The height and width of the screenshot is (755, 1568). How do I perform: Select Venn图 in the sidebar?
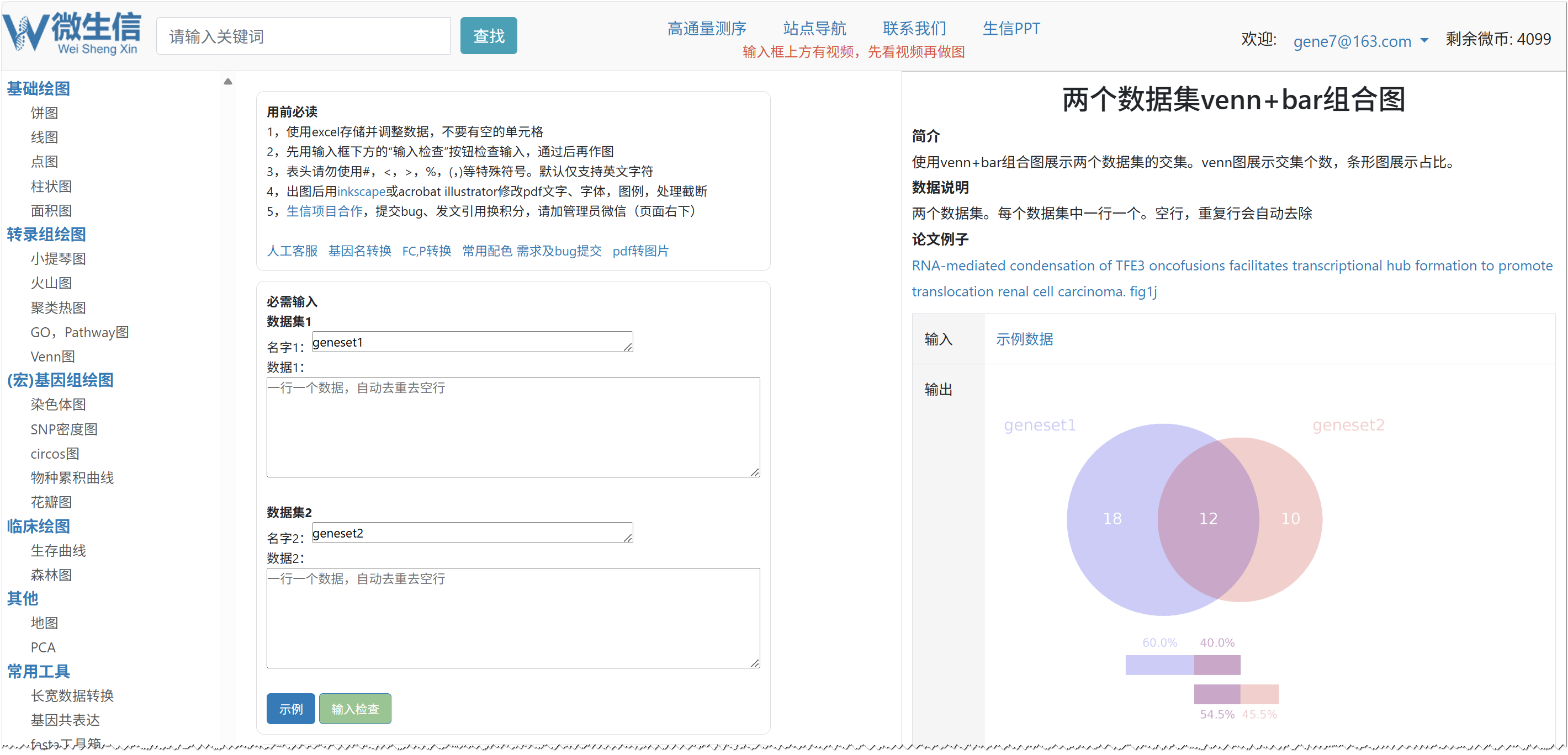52,357
